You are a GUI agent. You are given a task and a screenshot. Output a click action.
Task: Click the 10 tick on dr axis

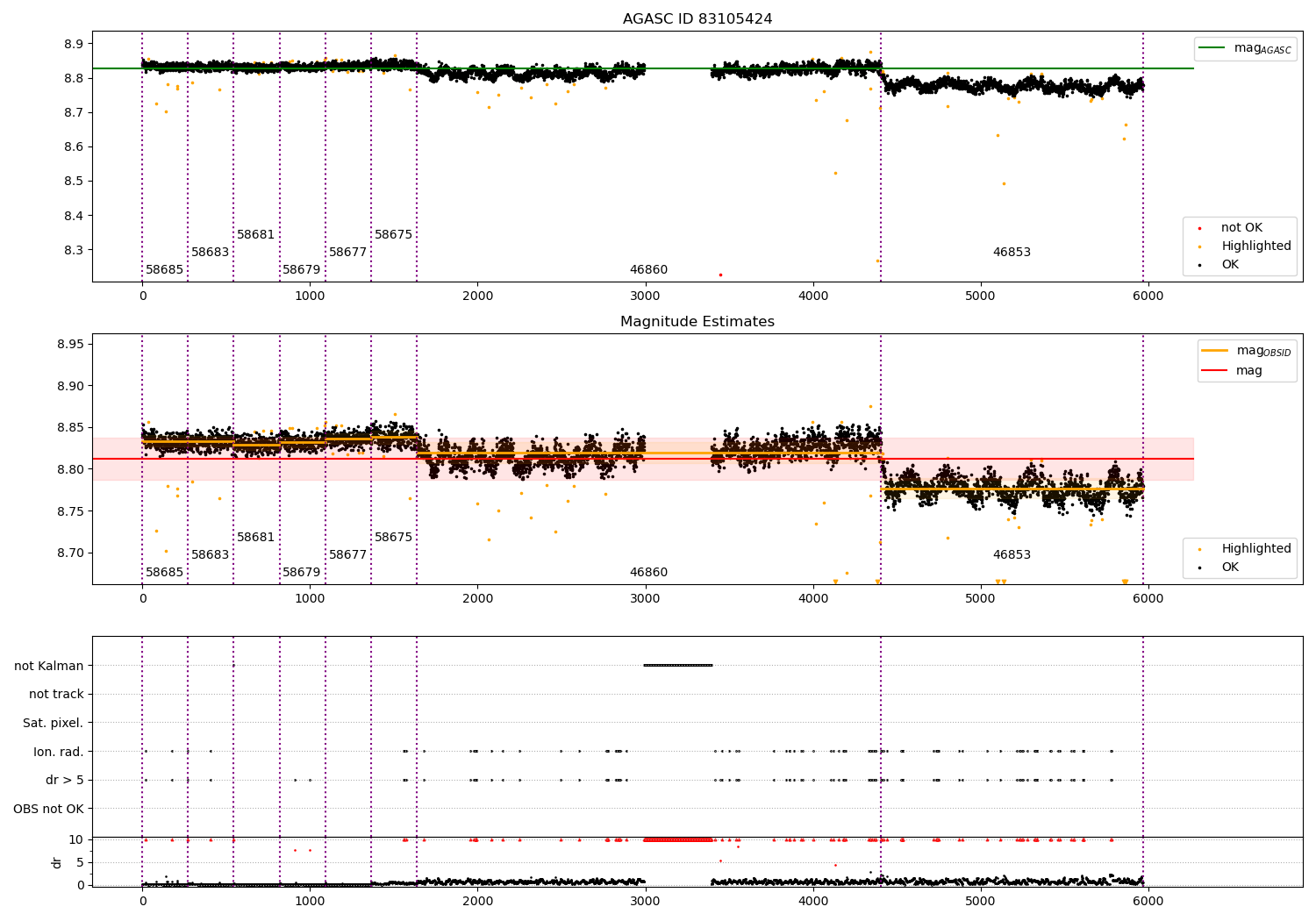pos(76,840)
